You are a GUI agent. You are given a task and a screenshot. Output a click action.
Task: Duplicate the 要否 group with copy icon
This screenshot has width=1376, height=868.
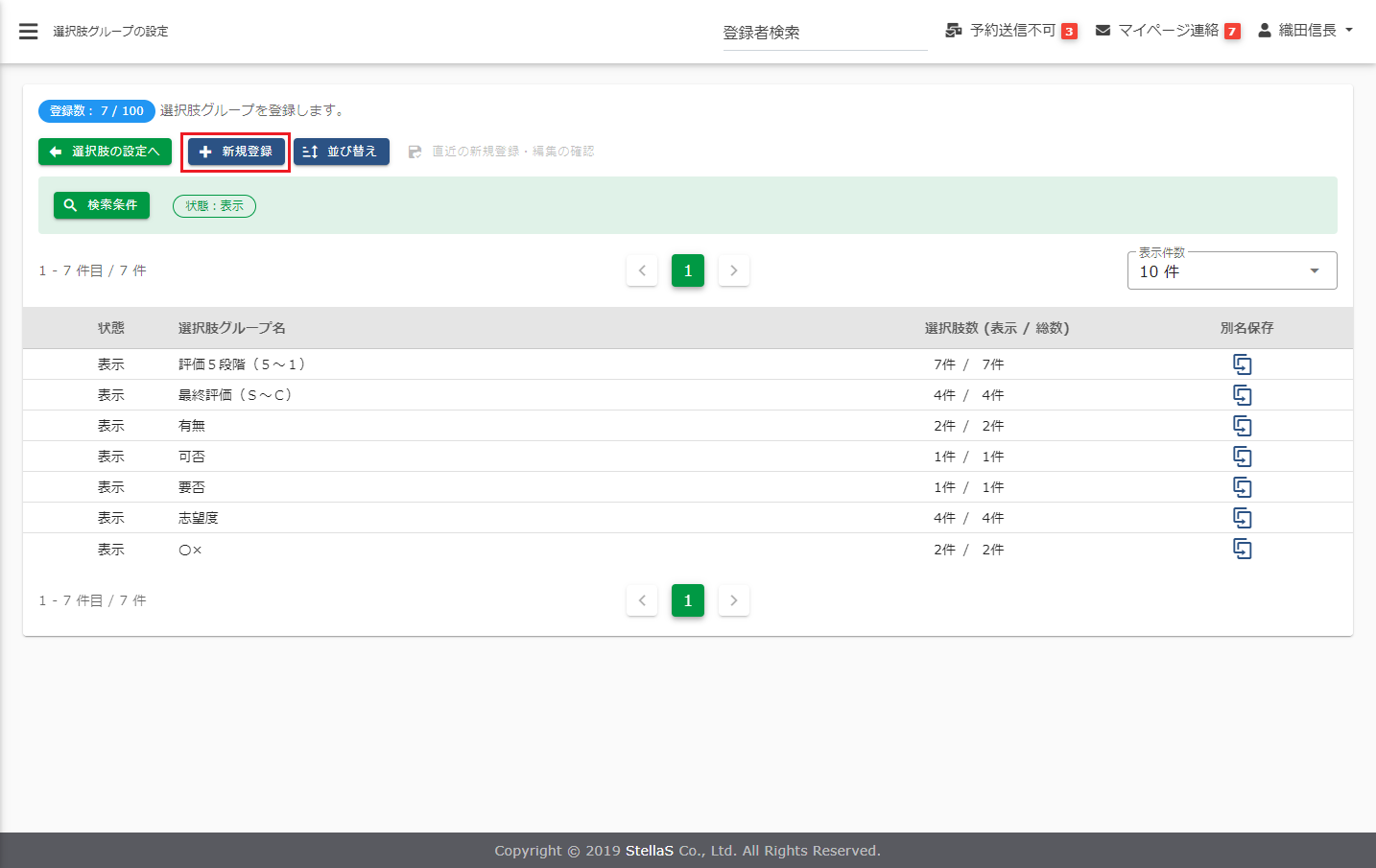tap(1242, 487)
